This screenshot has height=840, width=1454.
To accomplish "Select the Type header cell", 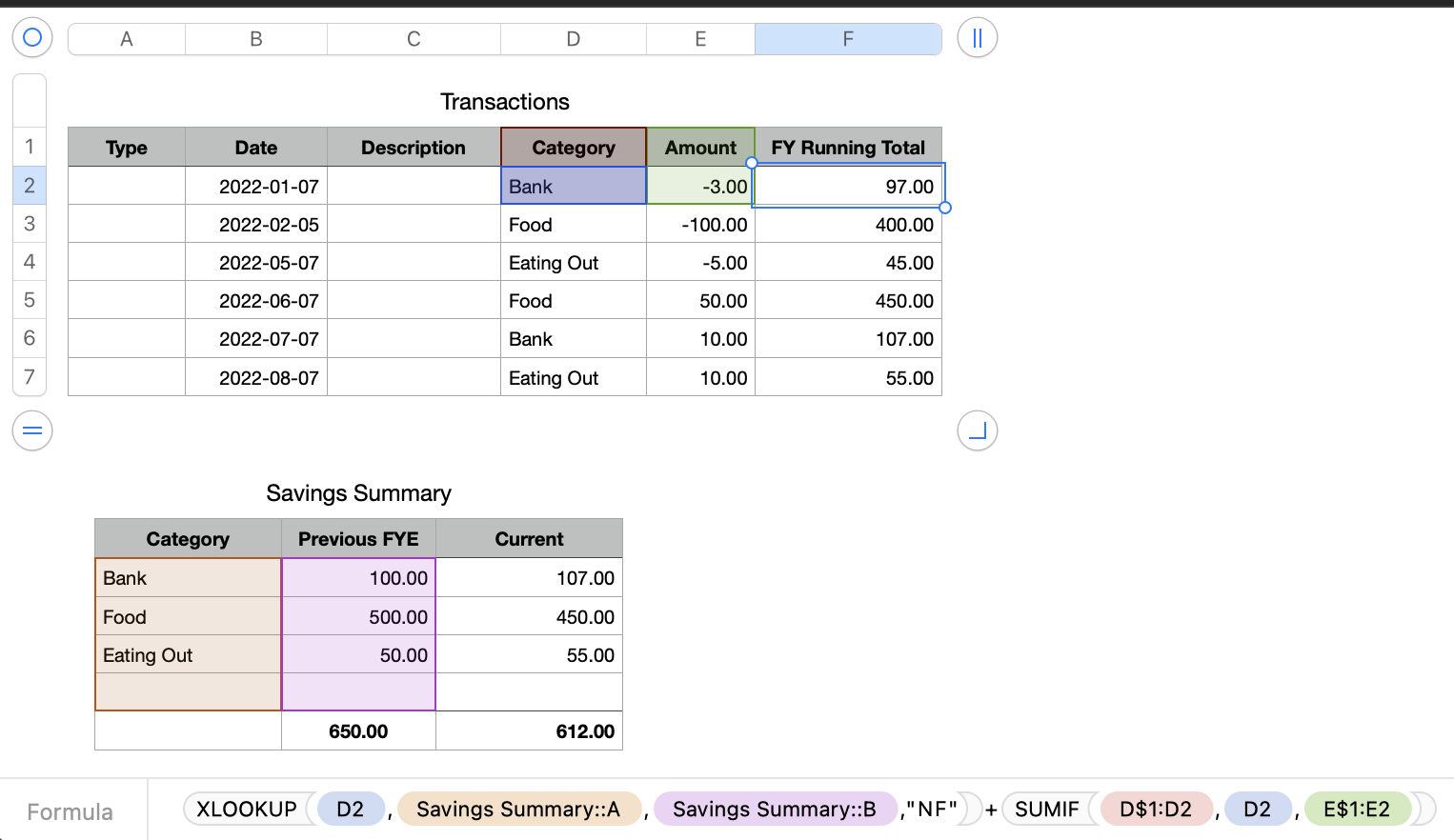I will point(127,148).
